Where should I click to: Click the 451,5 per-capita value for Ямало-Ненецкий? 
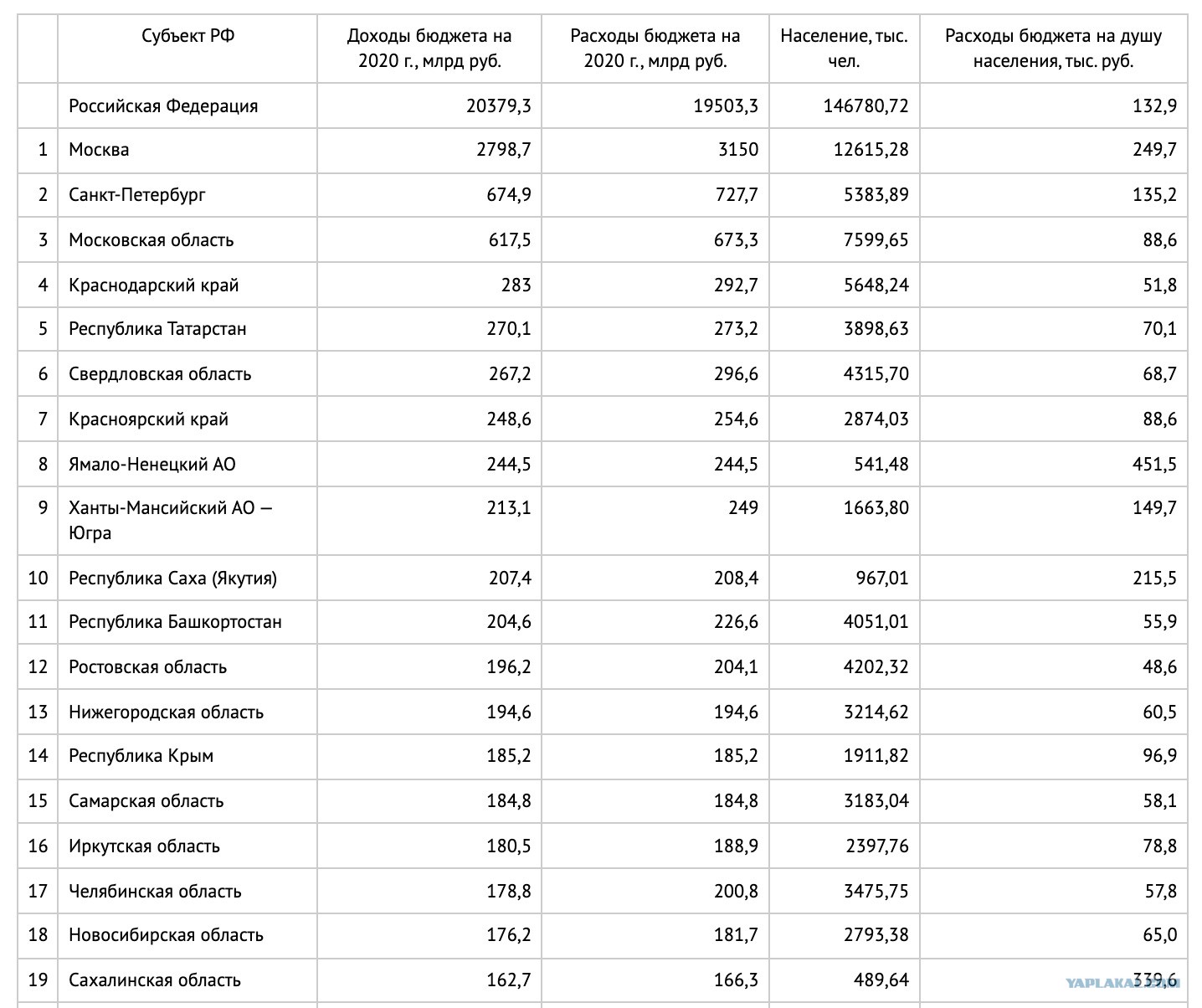click(x=1154, y=465)
